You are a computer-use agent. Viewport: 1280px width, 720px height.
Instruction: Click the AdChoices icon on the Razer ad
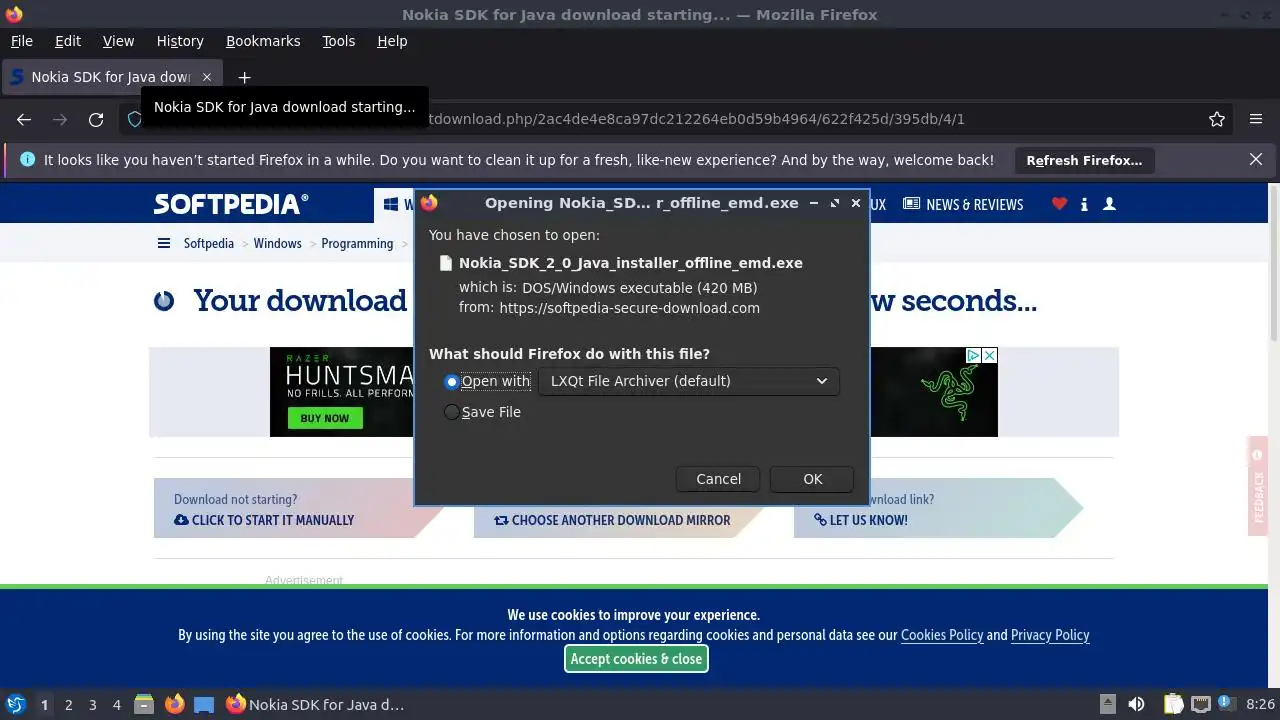tap(973, 355)
